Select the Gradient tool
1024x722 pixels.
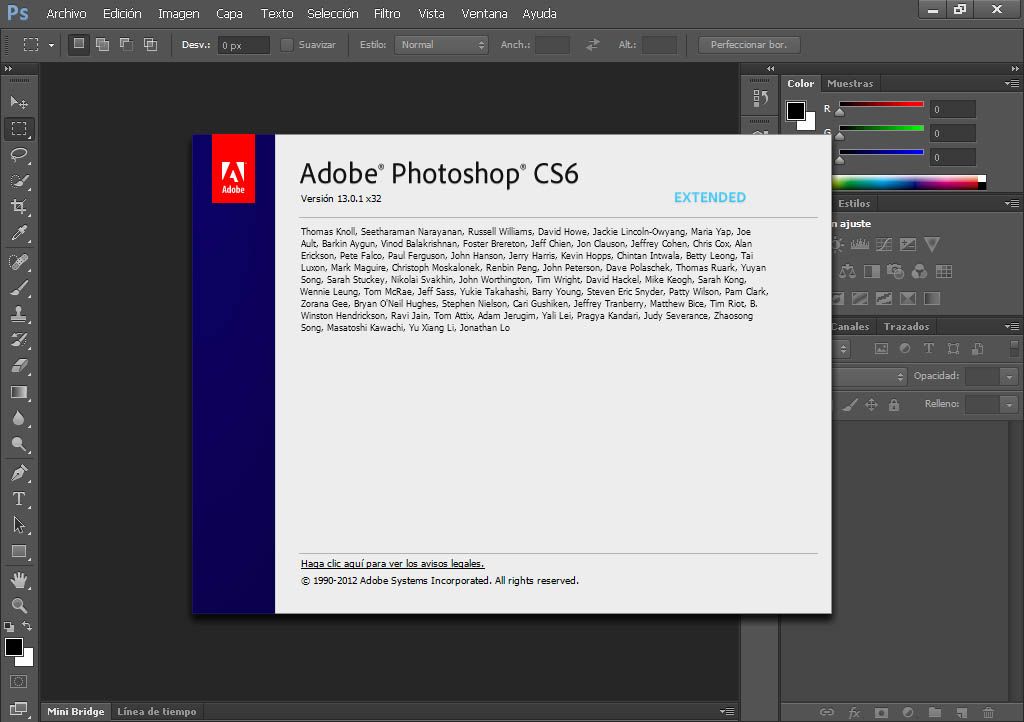[x=19, y=392]
